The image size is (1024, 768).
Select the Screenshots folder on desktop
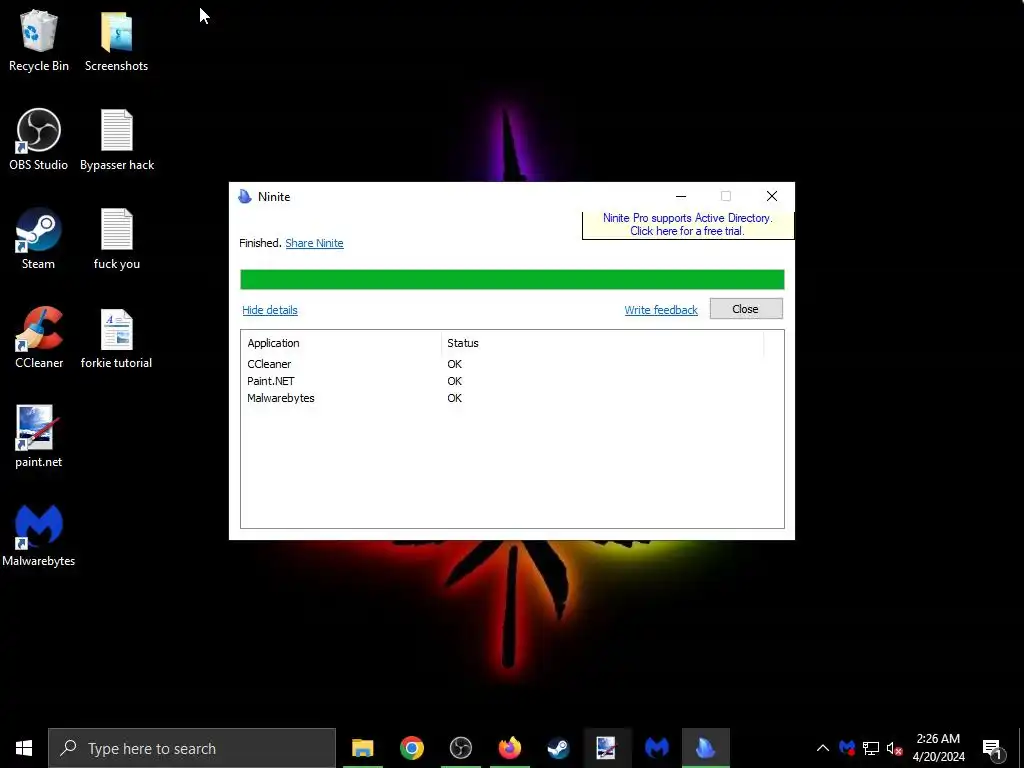(x=116, y=40)
